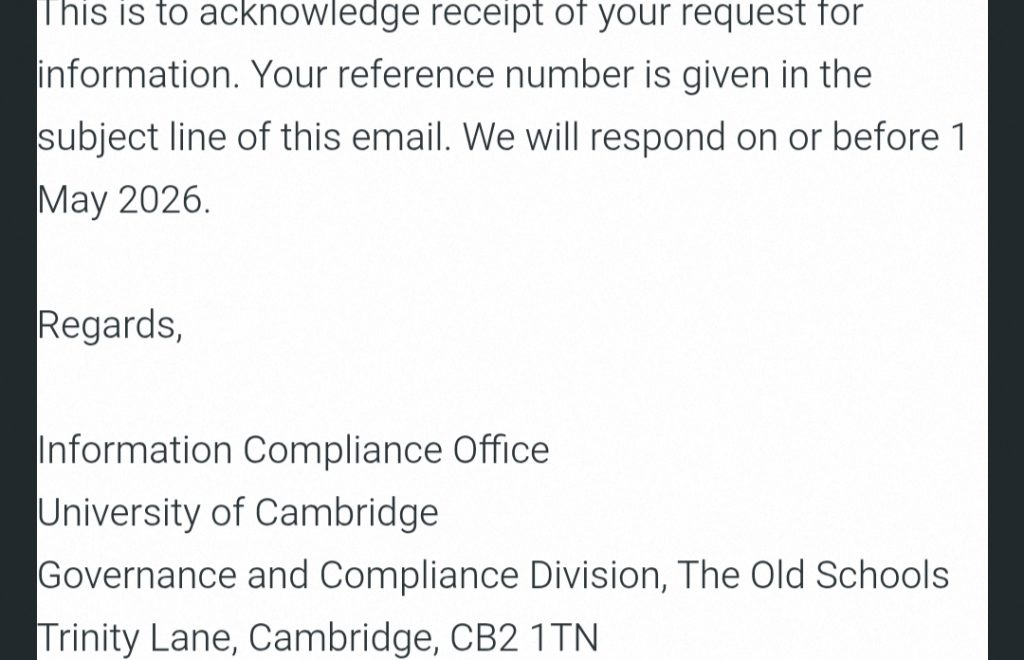Click the "Regards," sign-off text
The width and height of the screenshot is (1024, 660).
click(110, 326)
